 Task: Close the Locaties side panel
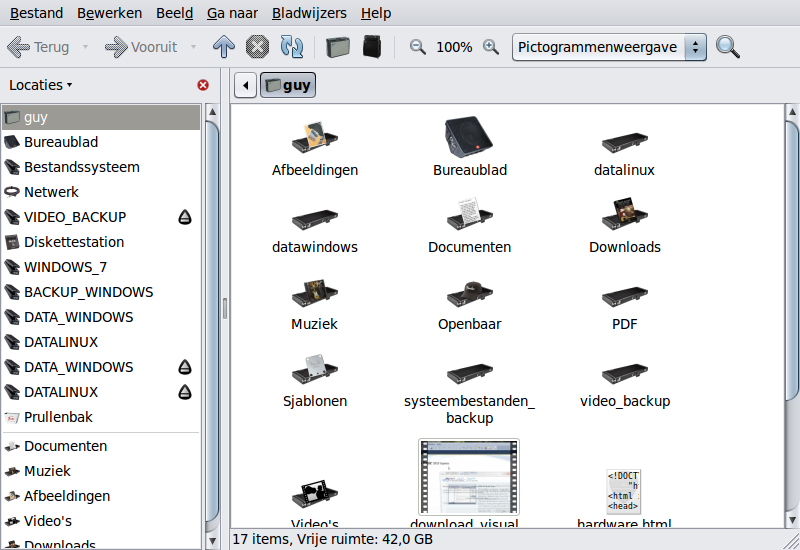coord(203,85)
